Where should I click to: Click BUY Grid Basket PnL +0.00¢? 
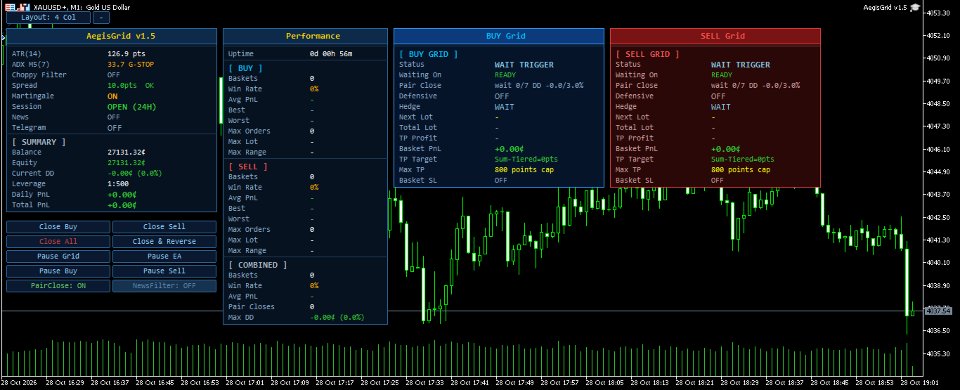pyautogui.click(x=509, y=149)
